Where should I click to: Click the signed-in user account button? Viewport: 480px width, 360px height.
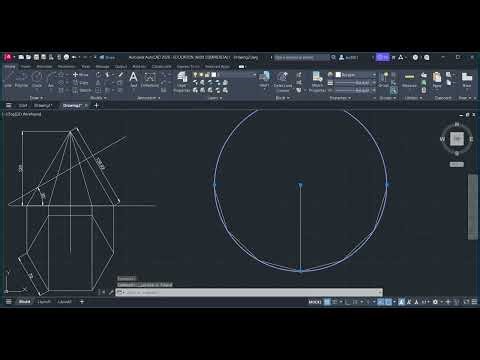coord(348,57)
